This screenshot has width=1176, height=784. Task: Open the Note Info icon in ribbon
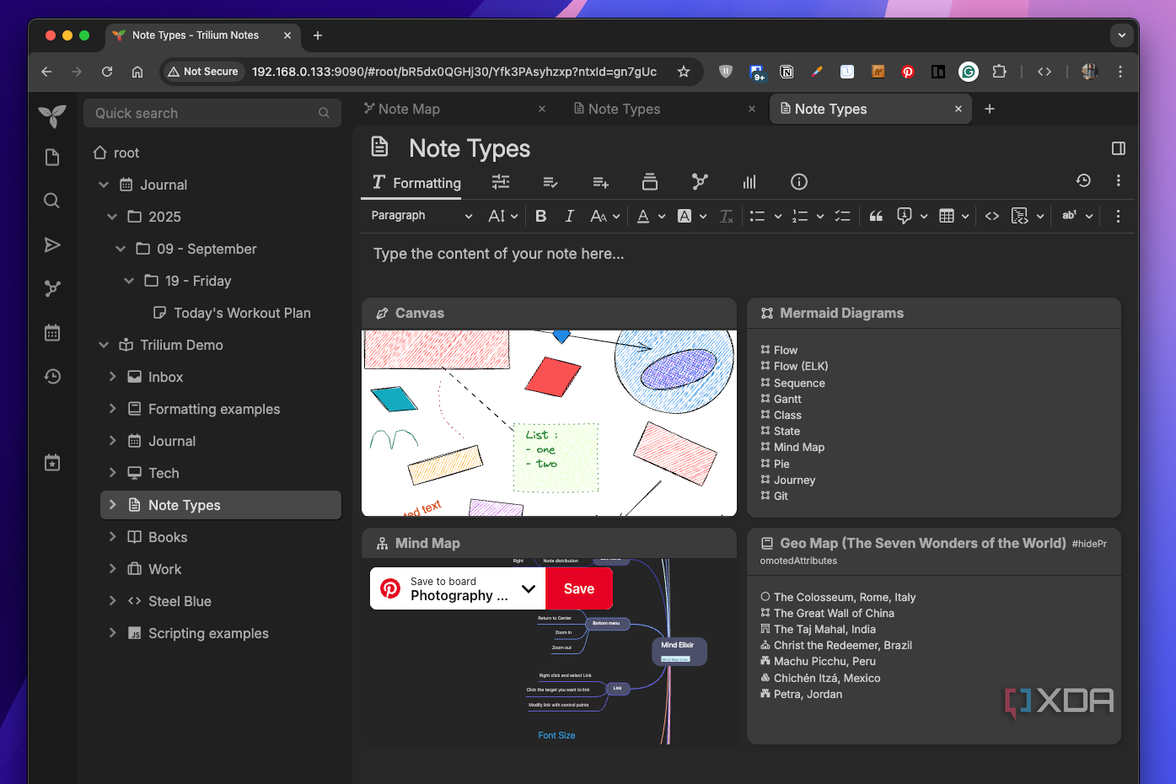799,182
